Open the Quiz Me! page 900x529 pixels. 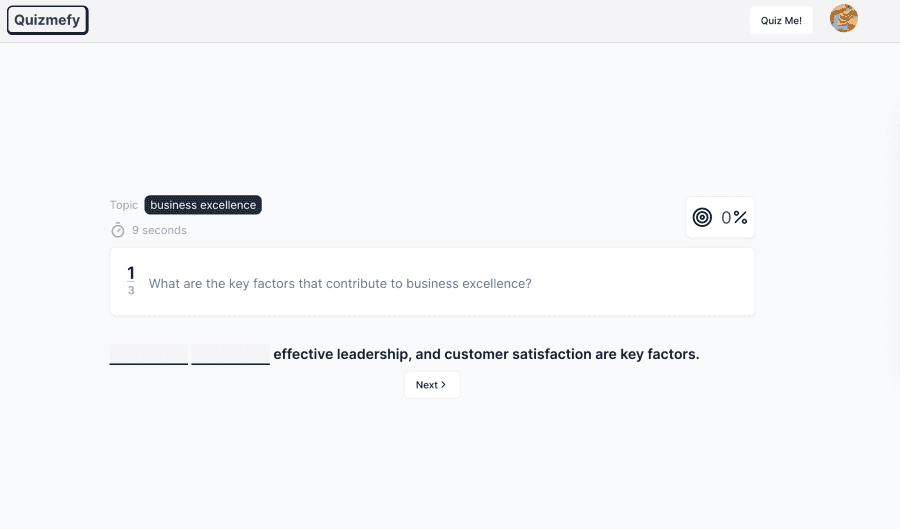[x=781, y=21]
